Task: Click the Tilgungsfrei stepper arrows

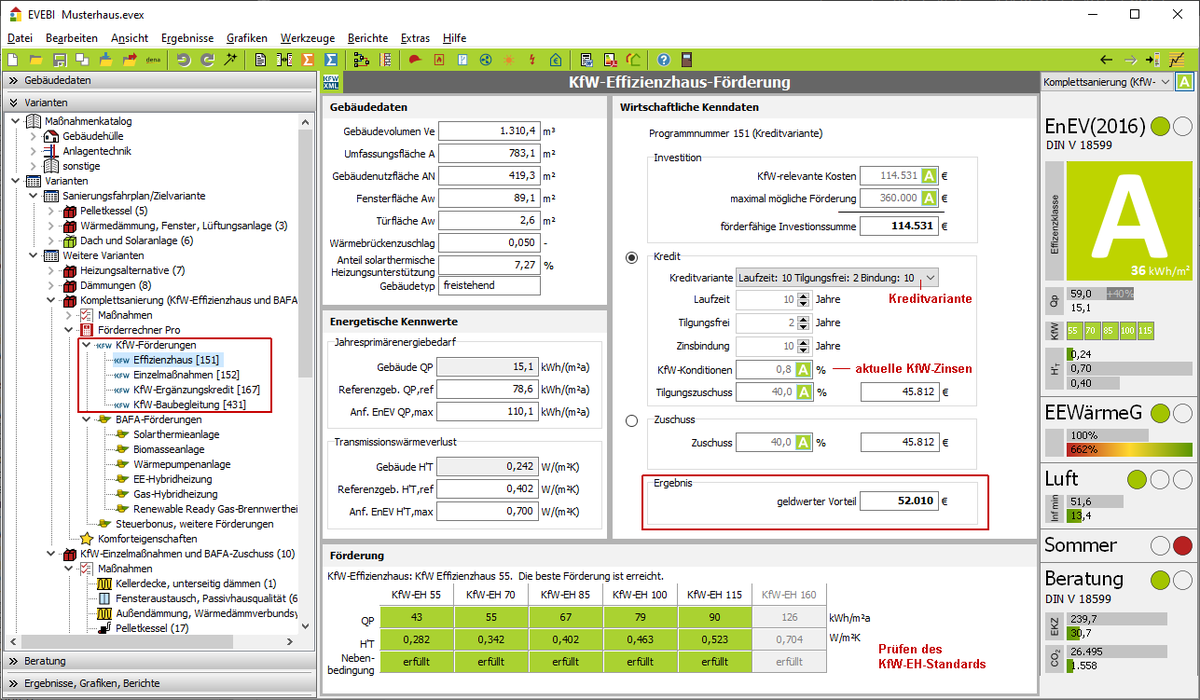Action: [x=804, y=323]
